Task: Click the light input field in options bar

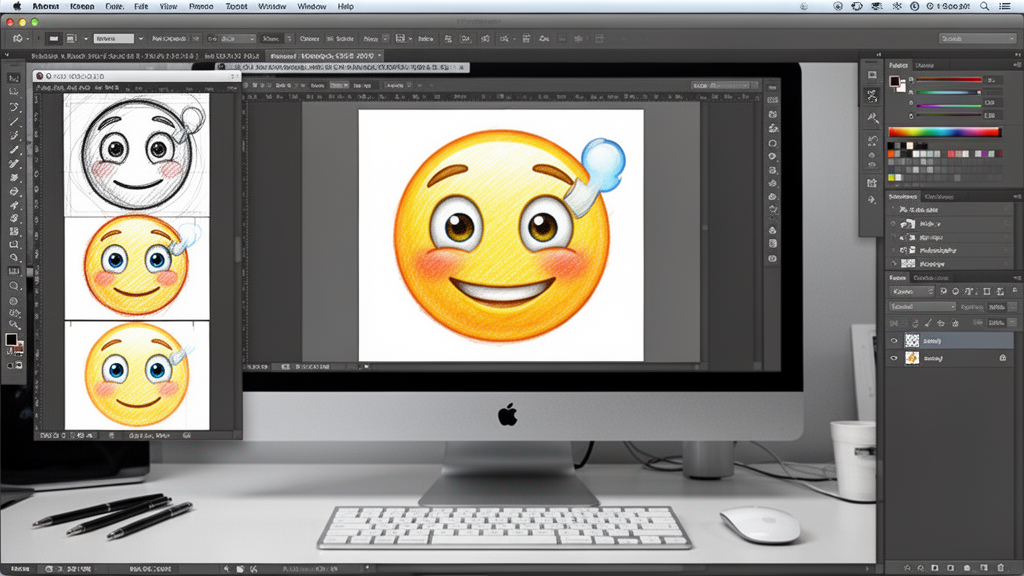Action: (x=114, y=39)
